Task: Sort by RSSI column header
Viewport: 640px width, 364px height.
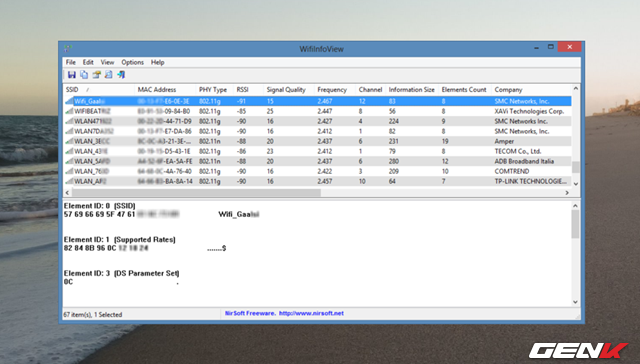Action: point(248,90)
